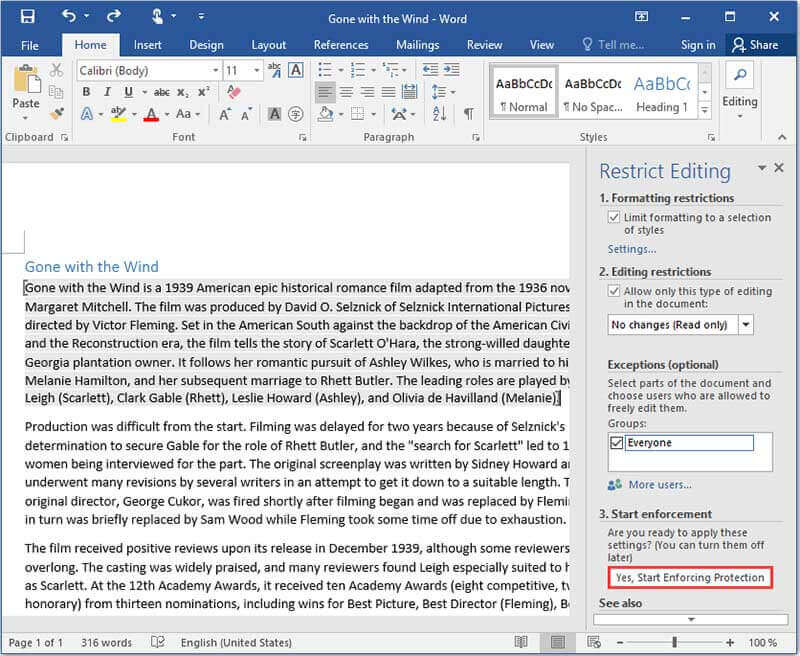Switch to the Review tab

pyautogui.click(x=484, y=45)
